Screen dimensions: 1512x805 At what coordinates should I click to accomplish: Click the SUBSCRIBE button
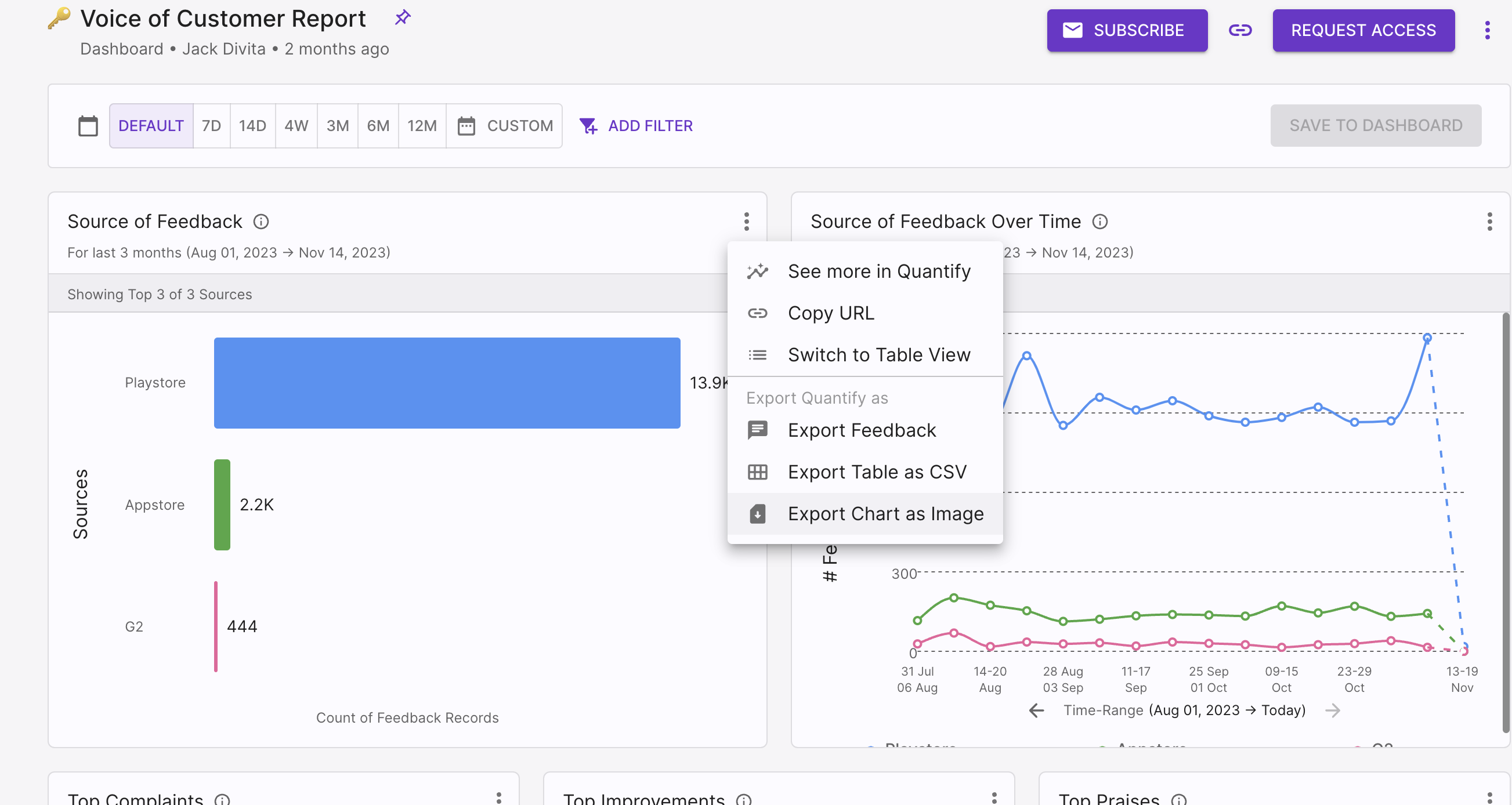point(1126,30)
